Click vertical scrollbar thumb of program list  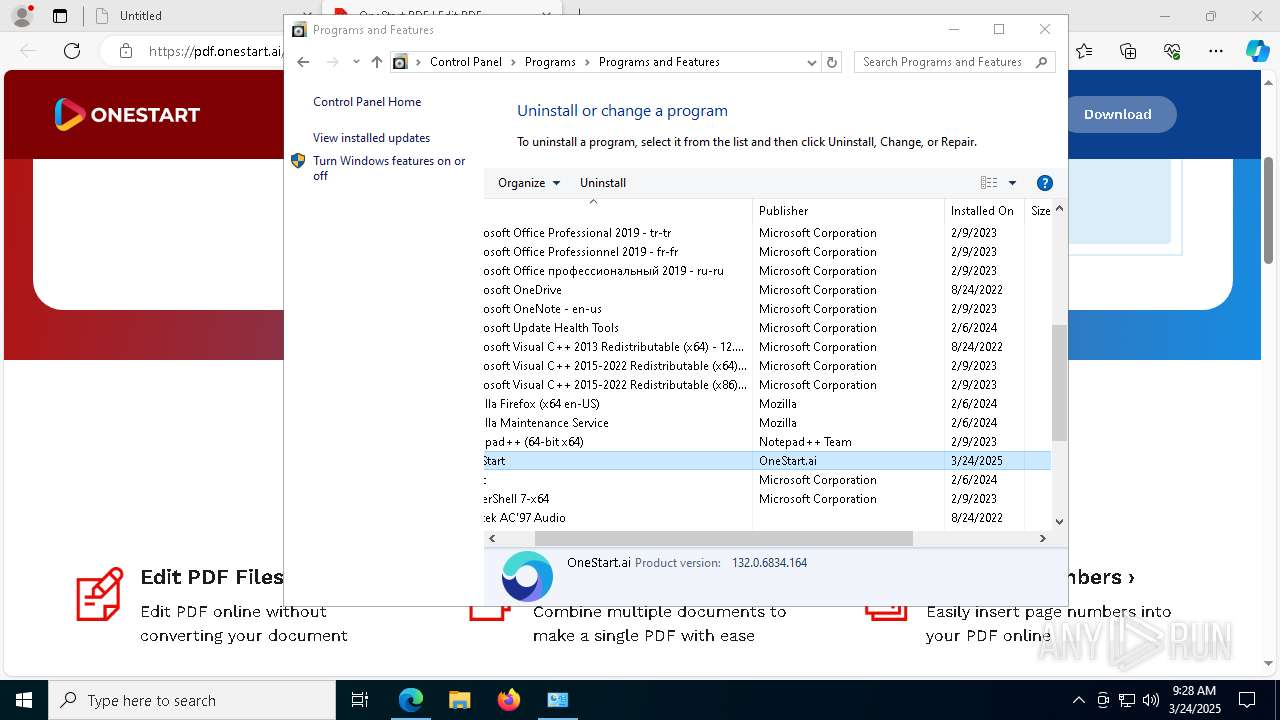(x=1059, y=382)
